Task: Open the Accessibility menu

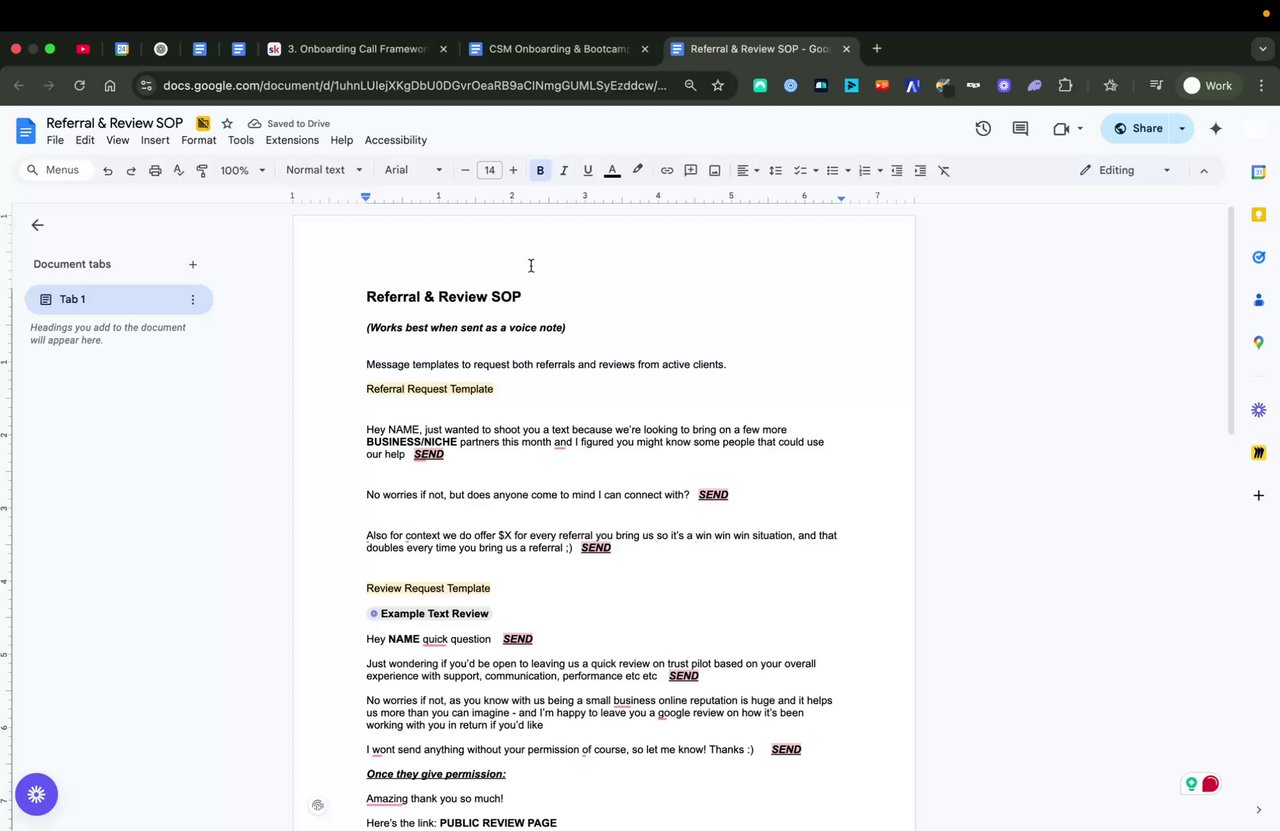Action: coord(396,141)
